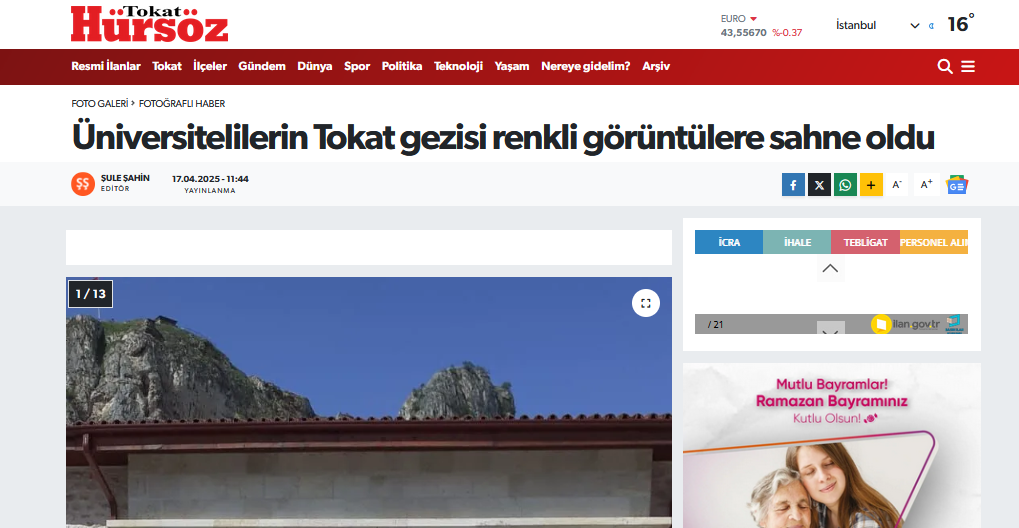The height and width of the screenshot is (528, 1019).
Task: Click the article headline text
Action: (x=502, y=137)
